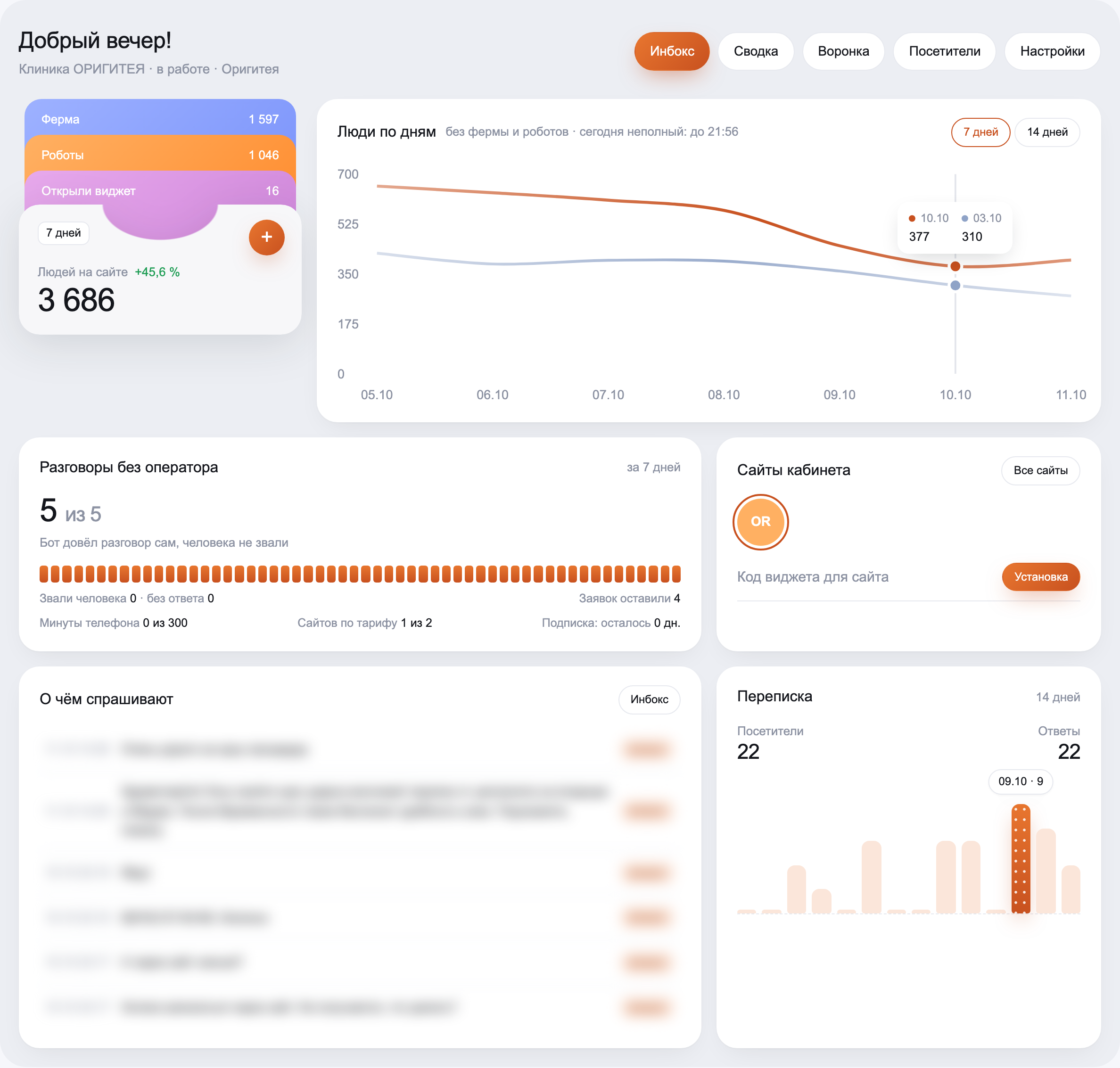Click the 377 value in the chart tooltip

918,237
